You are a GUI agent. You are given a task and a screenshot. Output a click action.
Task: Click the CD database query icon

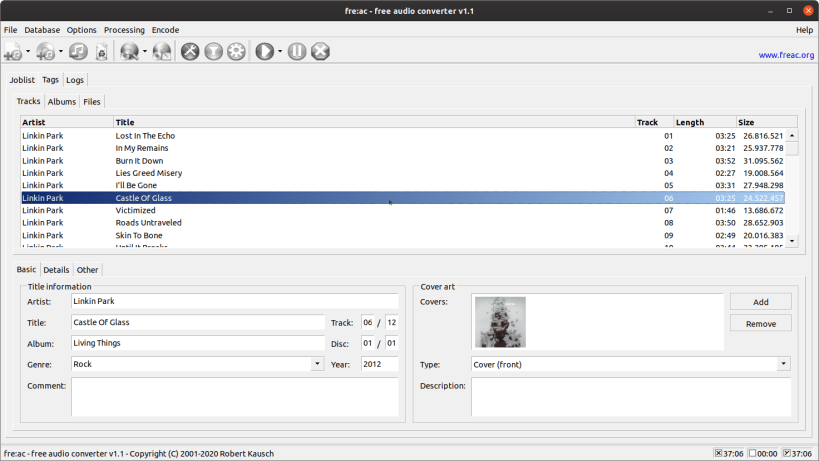point(129,52)
